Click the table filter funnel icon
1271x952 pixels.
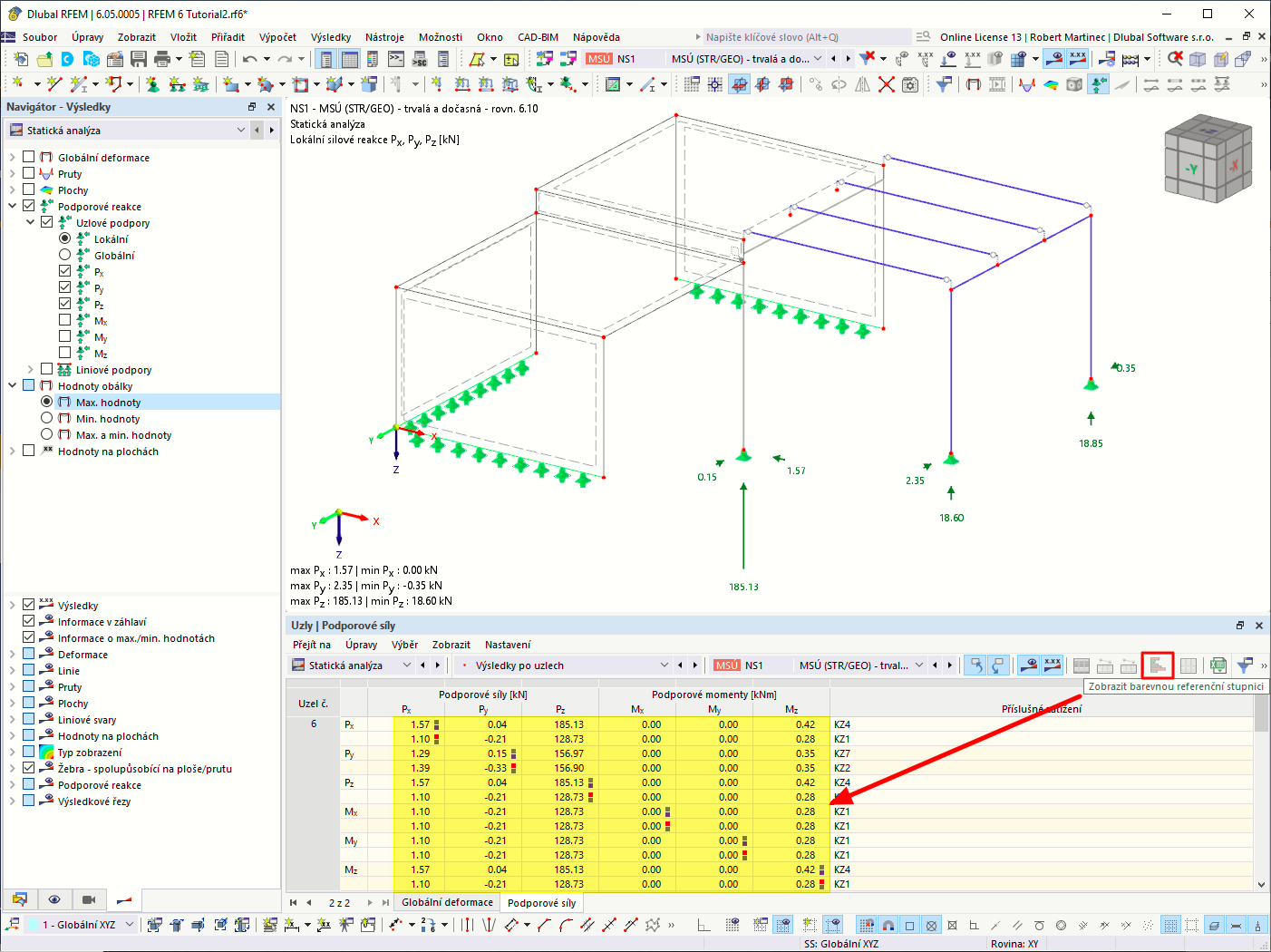pos(1245,665)
